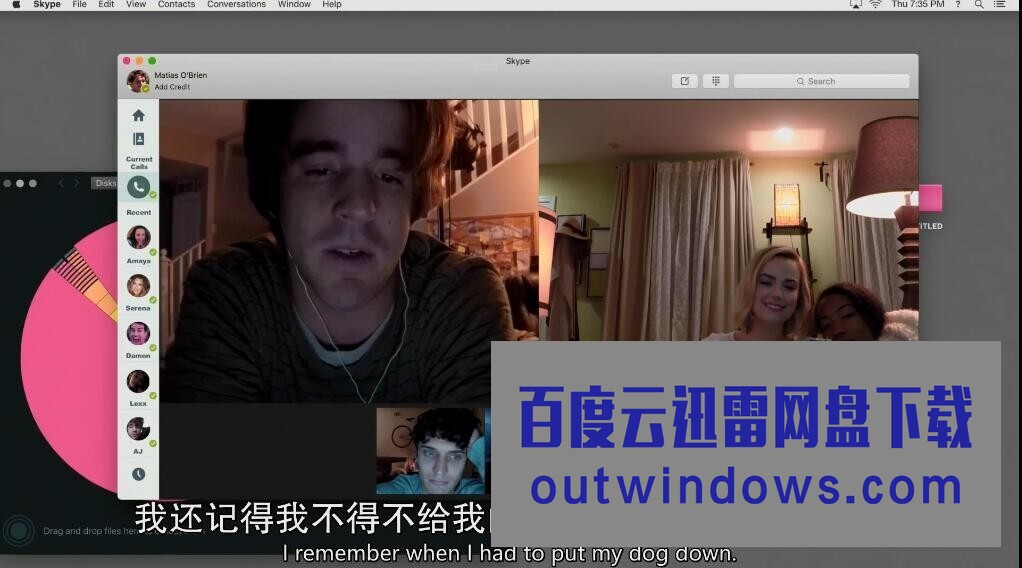Click the menu bar clock Thu 7:35 PM
This screenshot has height=568, width=1022.
click(918, 4)
